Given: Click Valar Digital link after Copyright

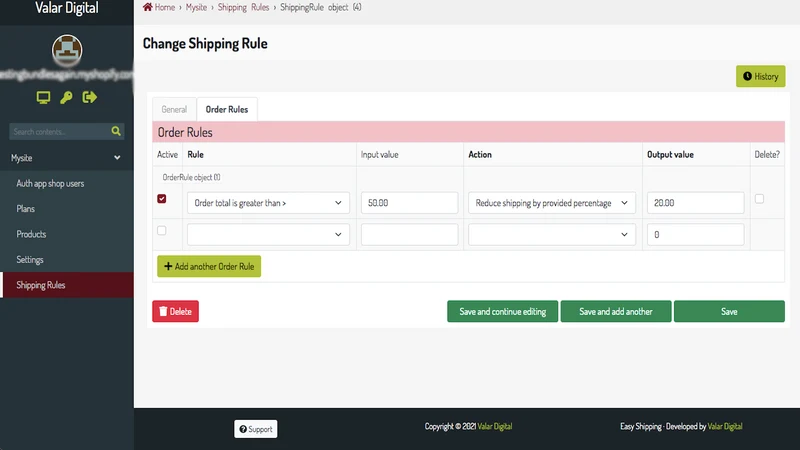Looking at the screenshot, I should tap(495, 426).
